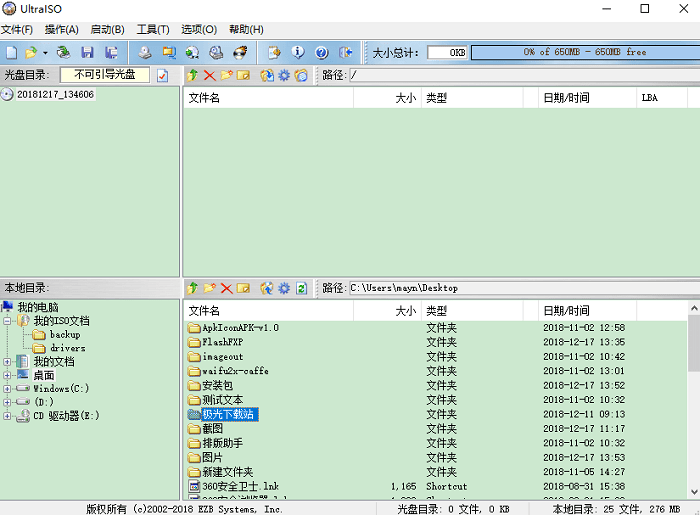Select the FlashFXP folder
The width and height of the screenshot is (700, 515).
(223, 342)
